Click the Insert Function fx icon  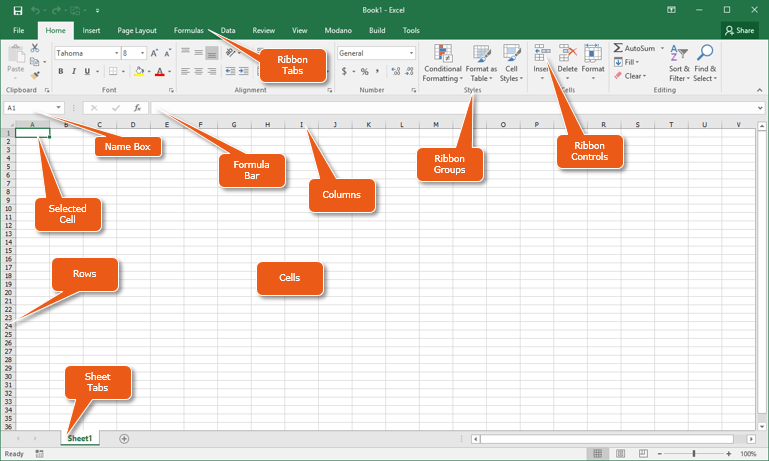coord(137,107)
